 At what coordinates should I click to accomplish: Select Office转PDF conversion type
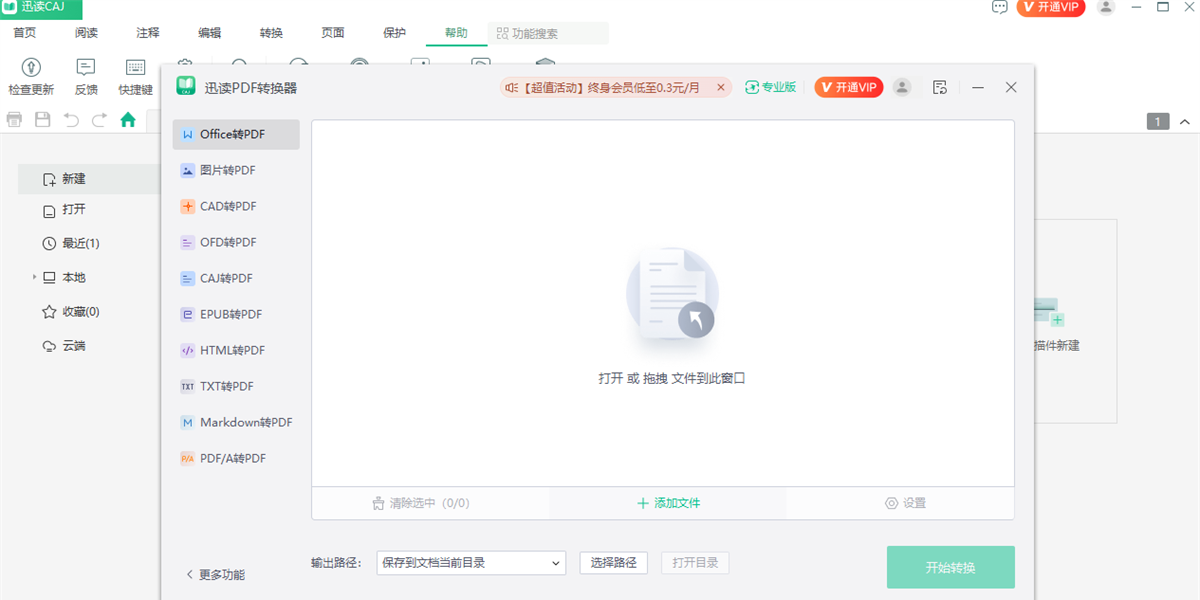[x=236, y=134]
